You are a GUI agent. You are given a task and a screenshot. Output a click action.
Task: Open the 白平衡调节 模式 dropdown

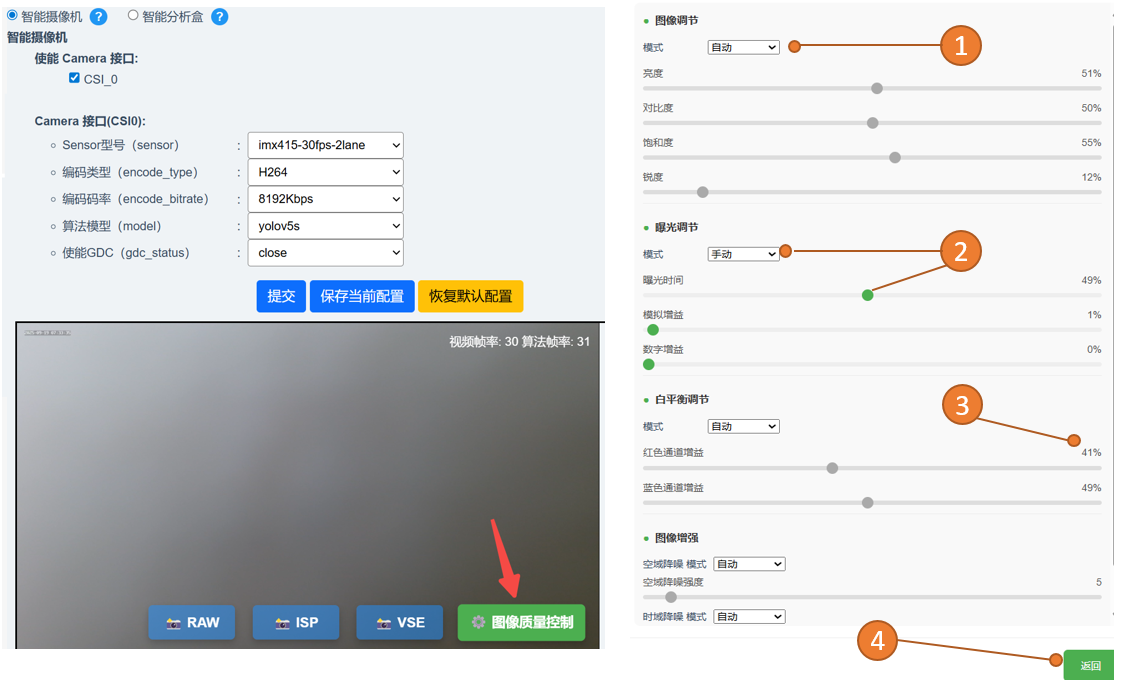pyautogui.click(x=743, y=427)
